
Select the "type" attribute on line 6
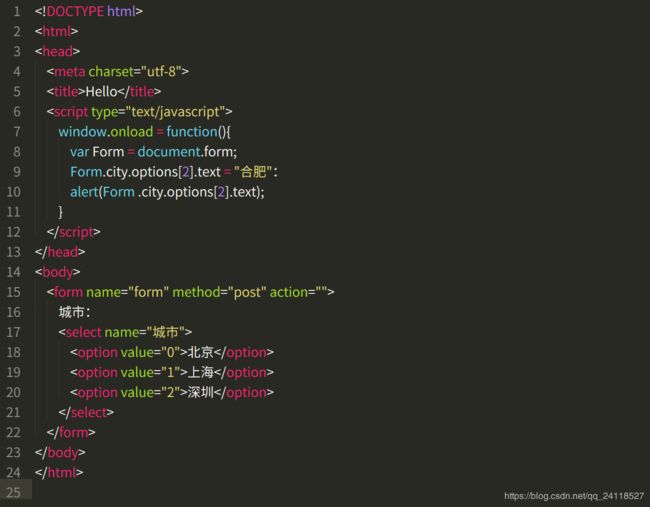(x=104, y=112)
